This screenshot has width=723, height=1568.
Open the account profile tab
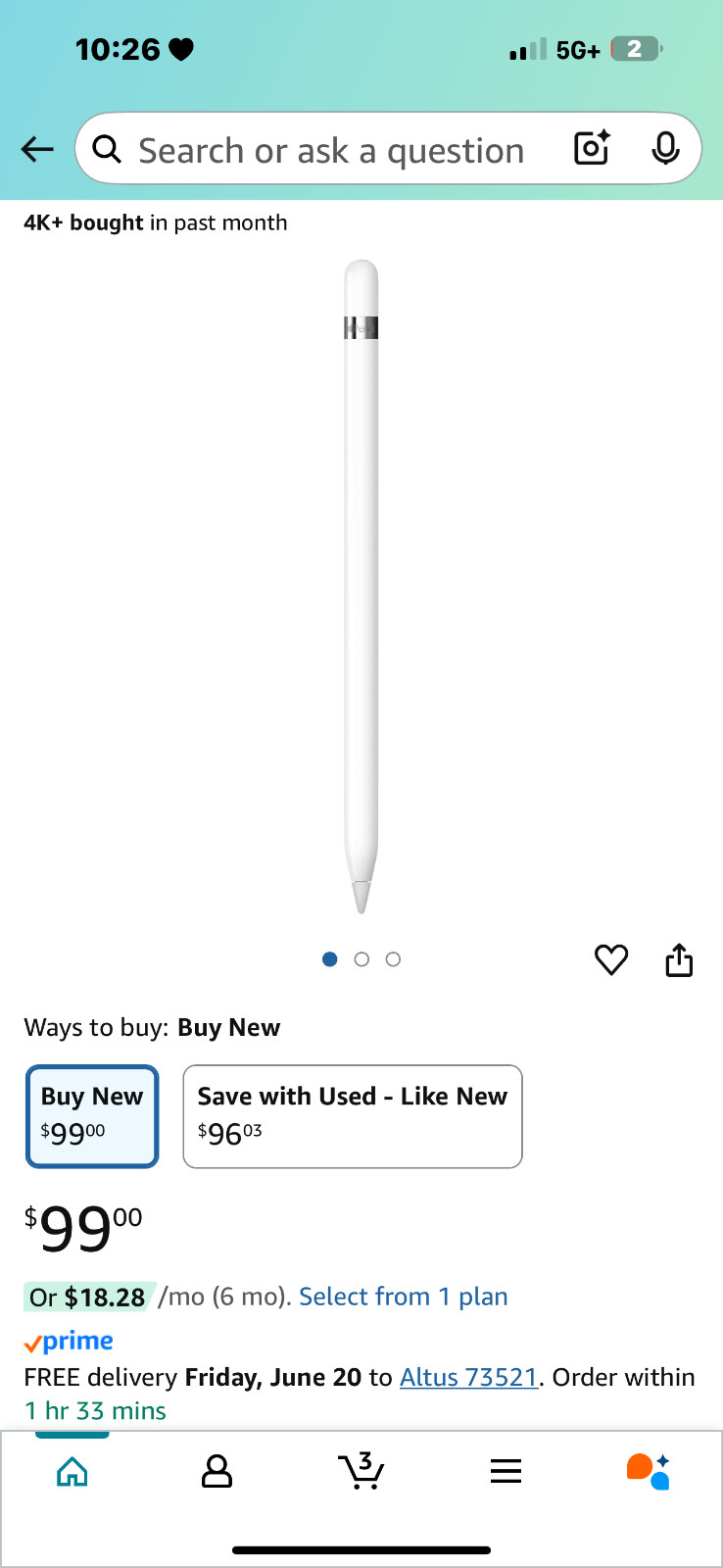(217, 1471)
